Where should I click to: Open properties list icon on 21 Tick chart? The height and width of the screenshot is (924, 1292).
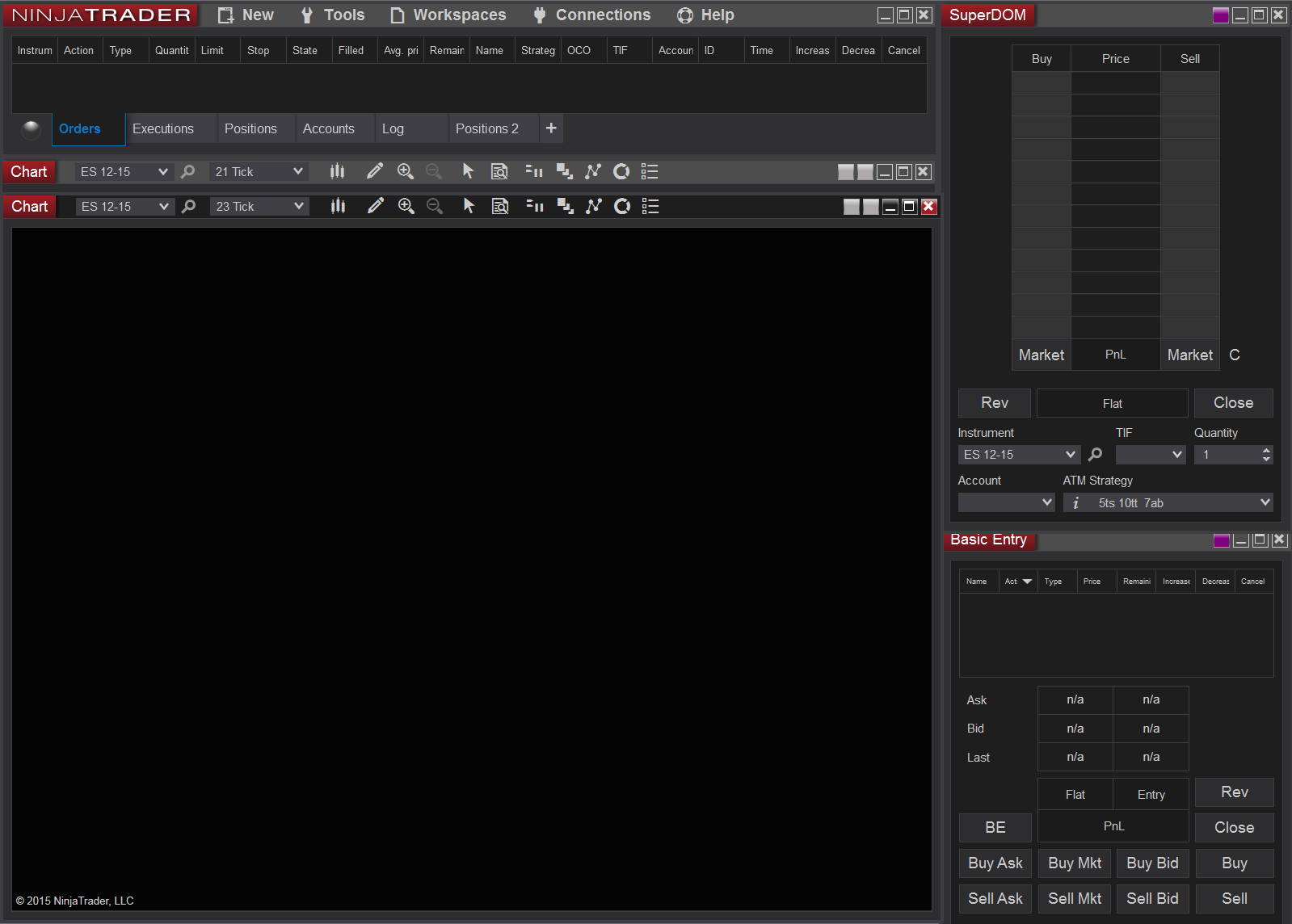point(650,171)
